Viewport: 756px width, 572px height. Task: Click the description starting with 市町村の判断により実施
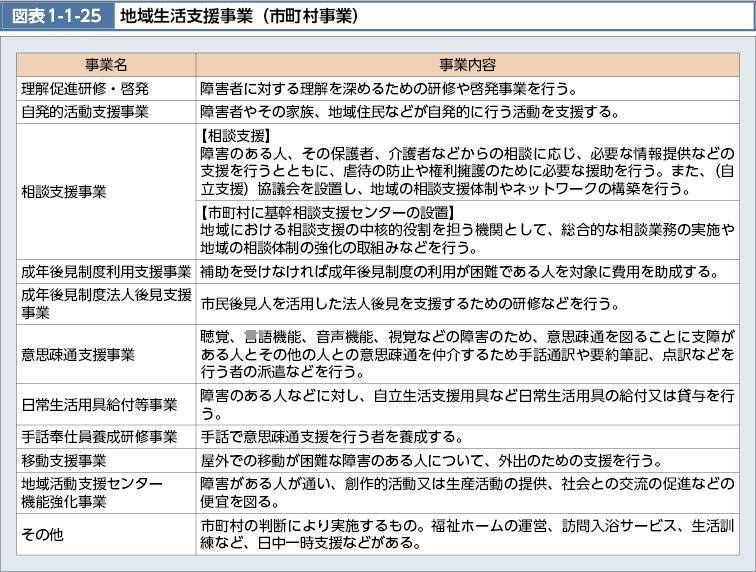click(x=467, y=534)
